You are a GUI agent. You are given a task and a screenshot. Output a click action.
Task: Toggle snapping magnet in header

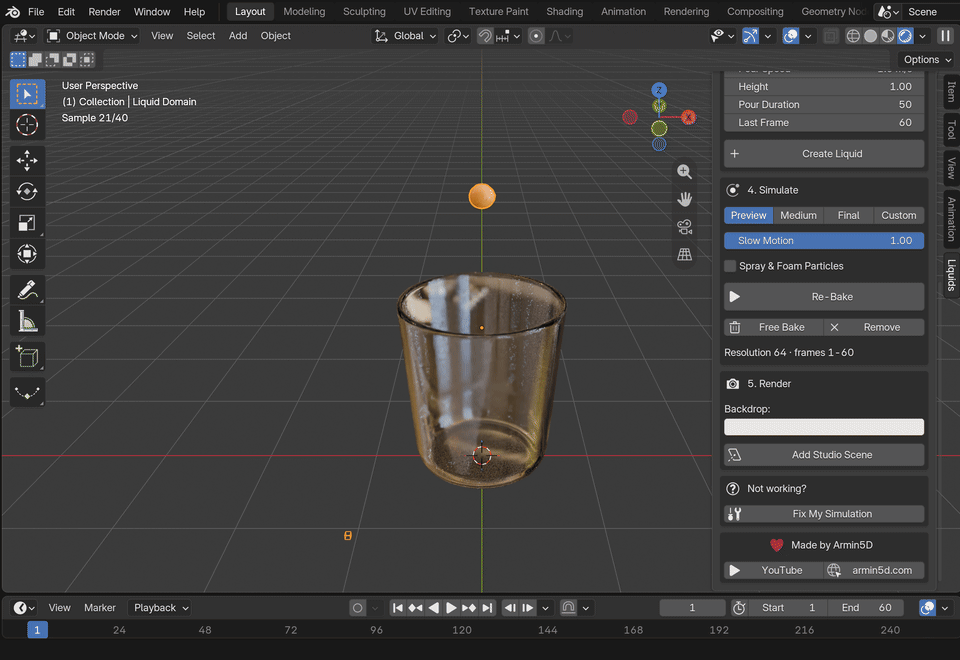485,36
